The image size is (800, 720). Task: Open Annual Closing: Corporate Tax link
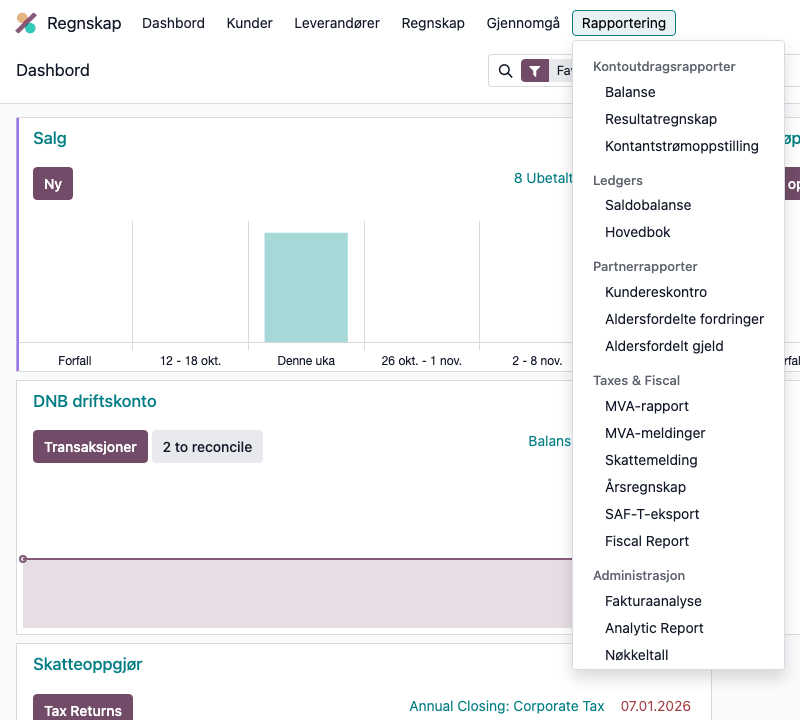507,706
